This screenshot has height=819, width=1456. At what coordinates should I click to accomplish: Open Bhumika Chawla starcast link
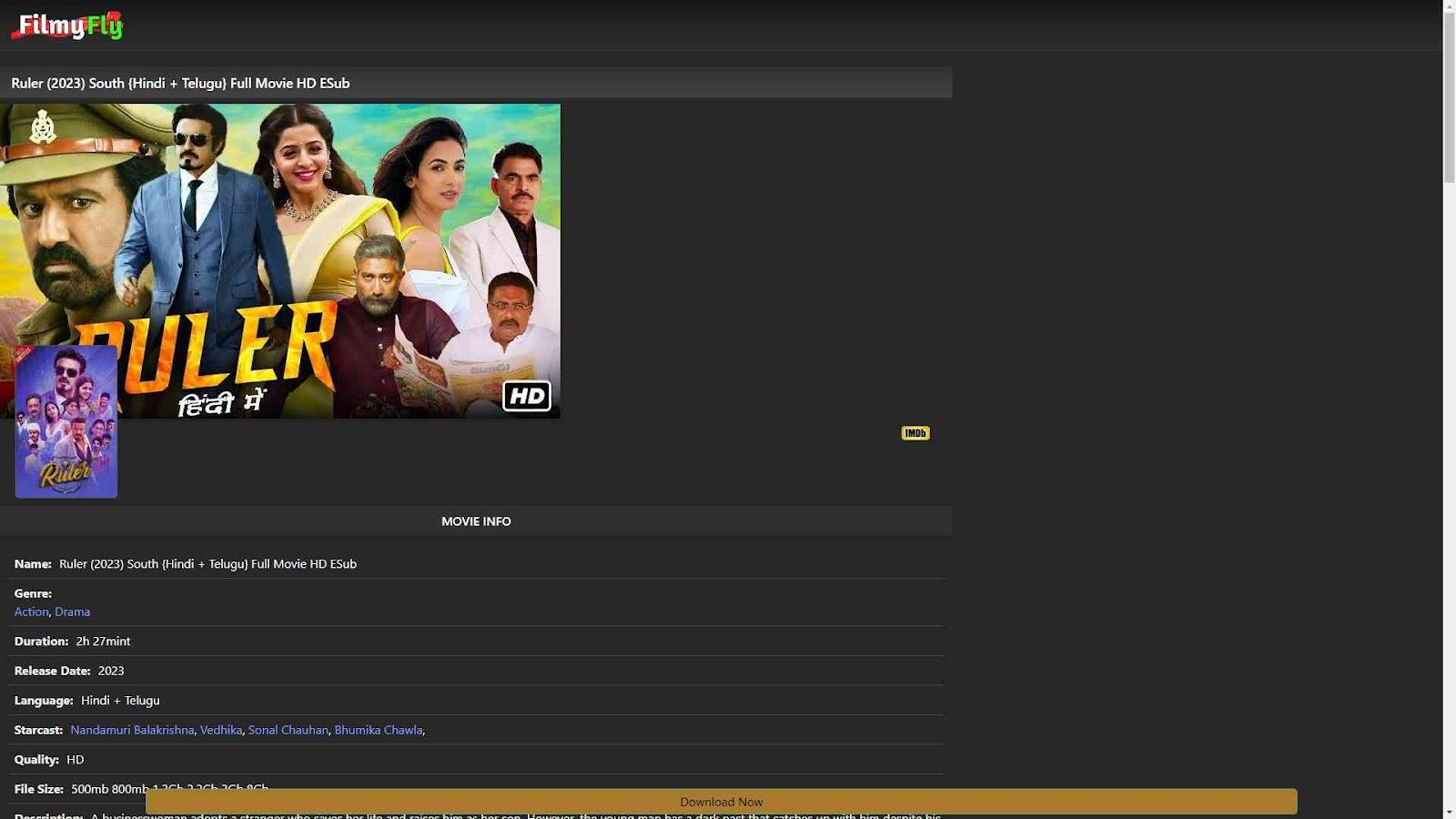click(379, 730)
